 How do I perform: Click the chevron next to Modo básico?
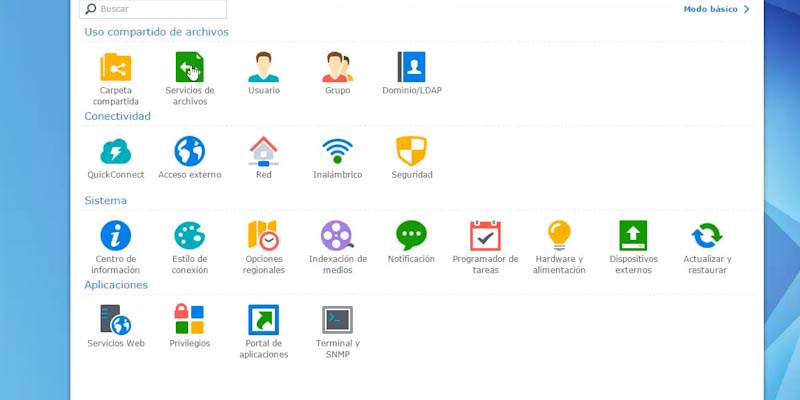tap(746, 9)
